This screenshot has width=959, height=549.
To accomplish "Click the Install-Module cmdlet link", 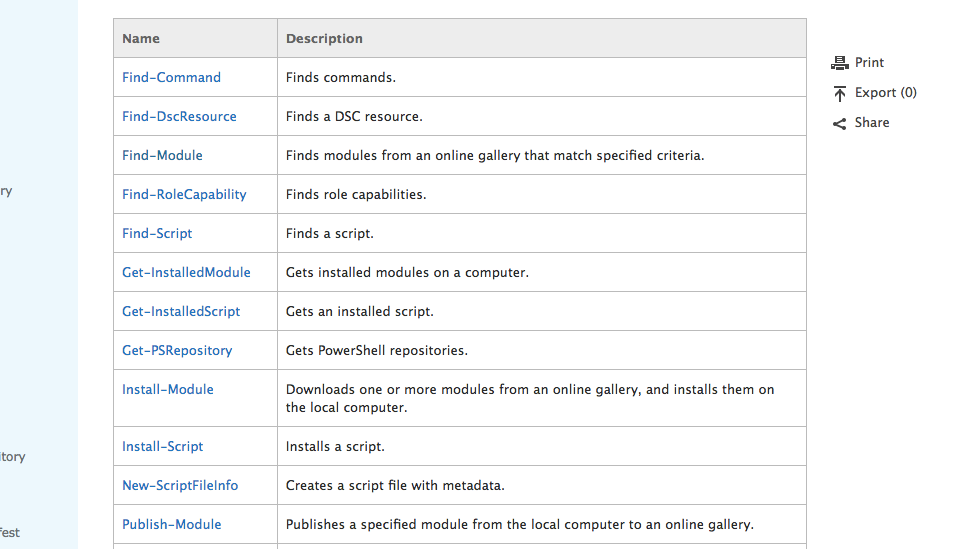I will click(x=168, y=389).
